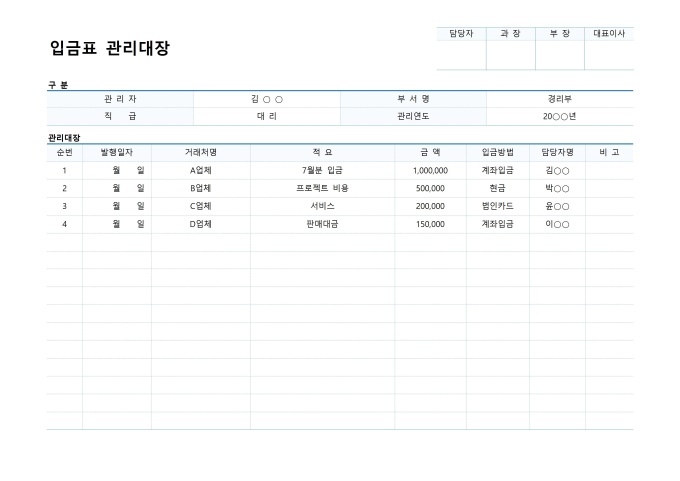680x481 pixels.
Task: Click the C업체 client cell
Action: click(x=201, y=206)
